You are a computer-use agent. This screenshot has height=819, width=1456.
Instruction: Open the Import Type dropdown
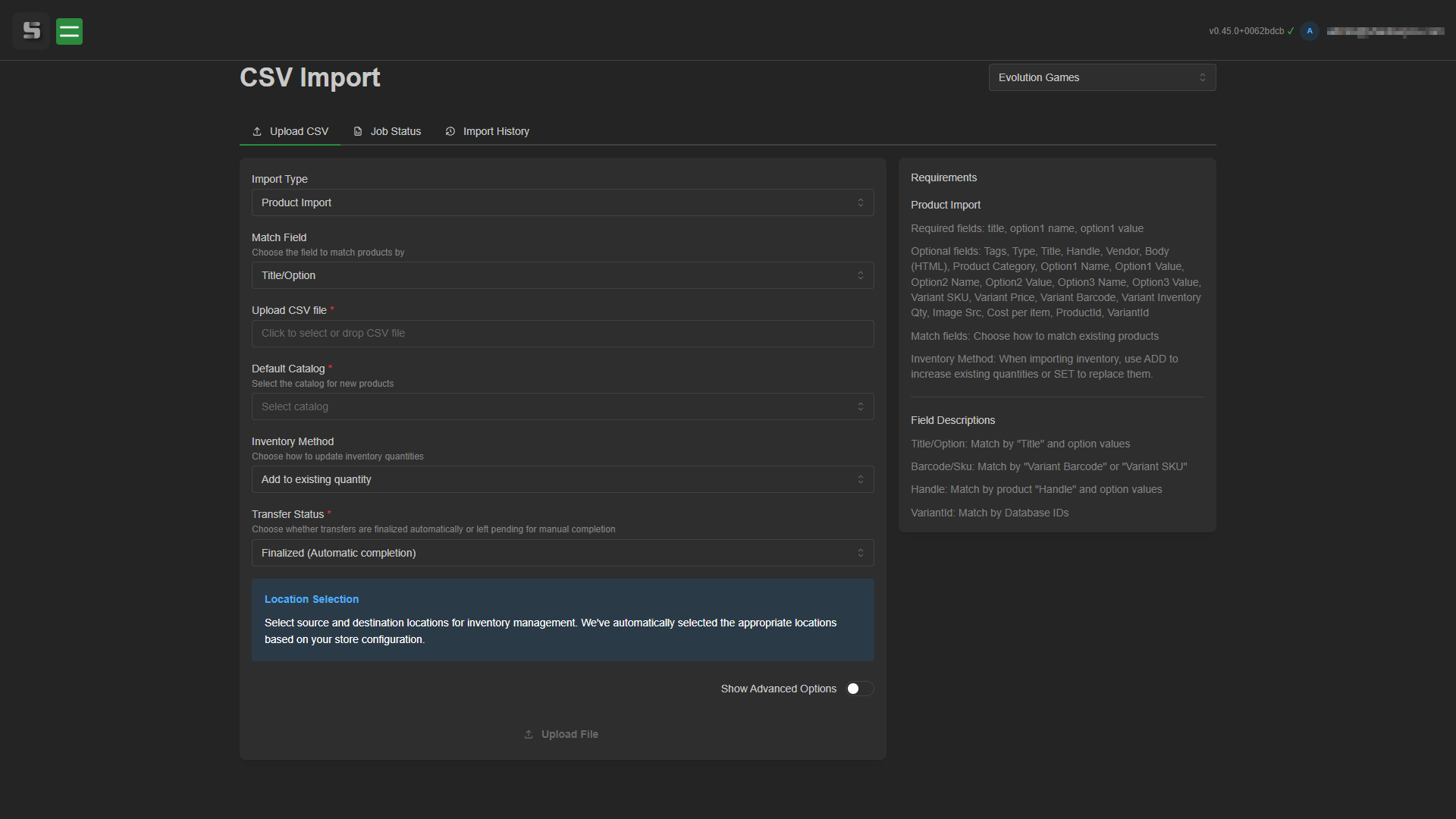pyautogui.click(x=562, y=202)
